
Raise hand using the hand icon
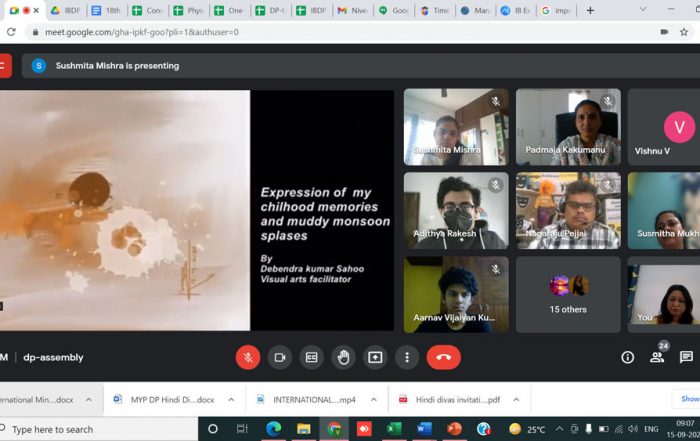pos(343,357)
